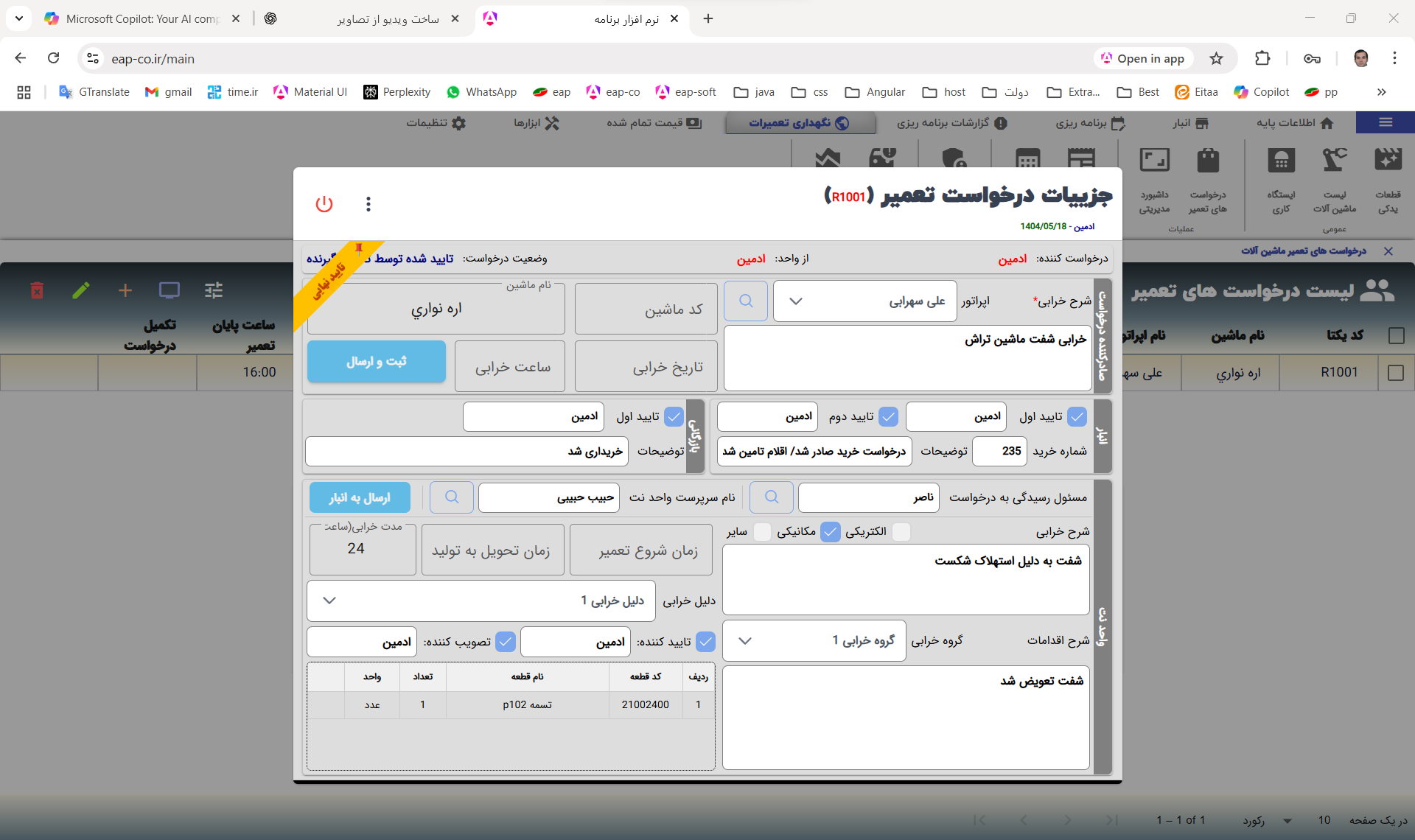Click search icon beside responsible person ناصر

coord(772,497)
